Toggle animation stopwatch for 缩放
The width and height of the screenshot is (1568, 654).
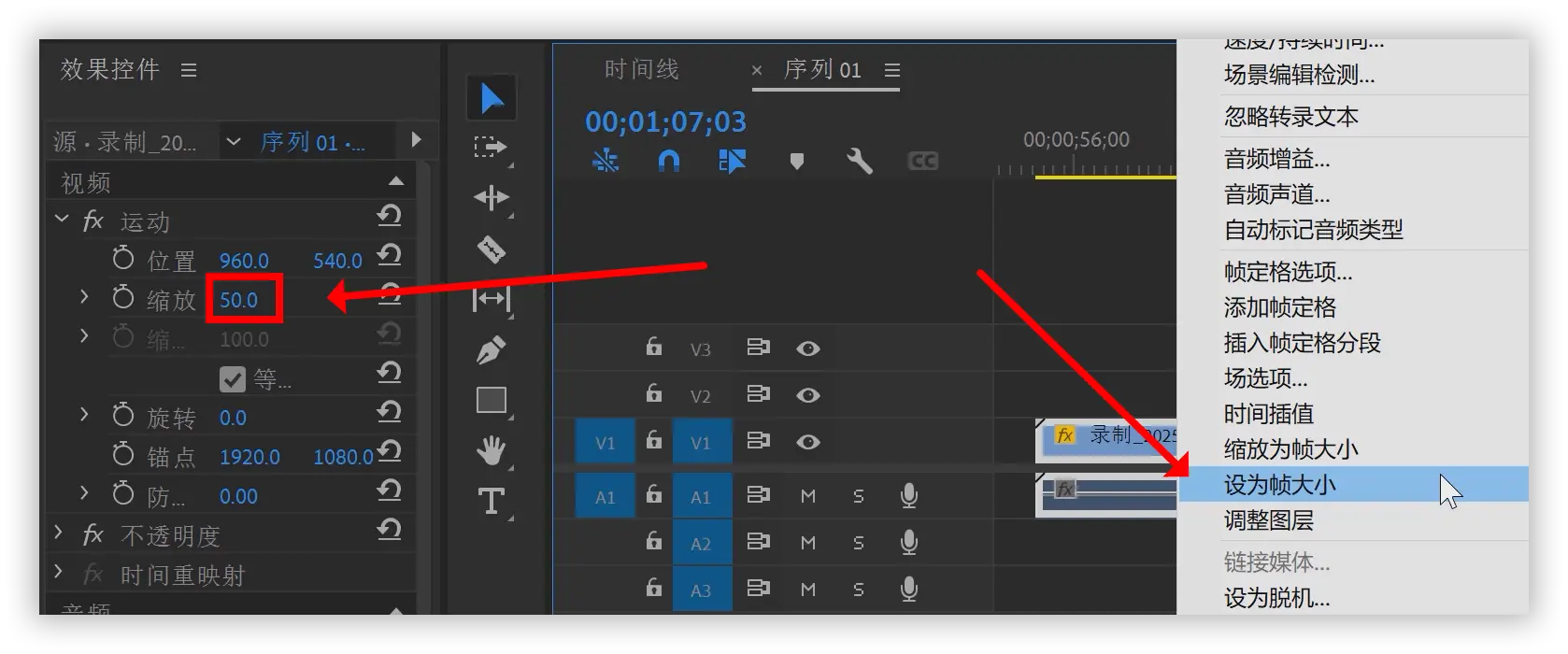pos(123,297)
